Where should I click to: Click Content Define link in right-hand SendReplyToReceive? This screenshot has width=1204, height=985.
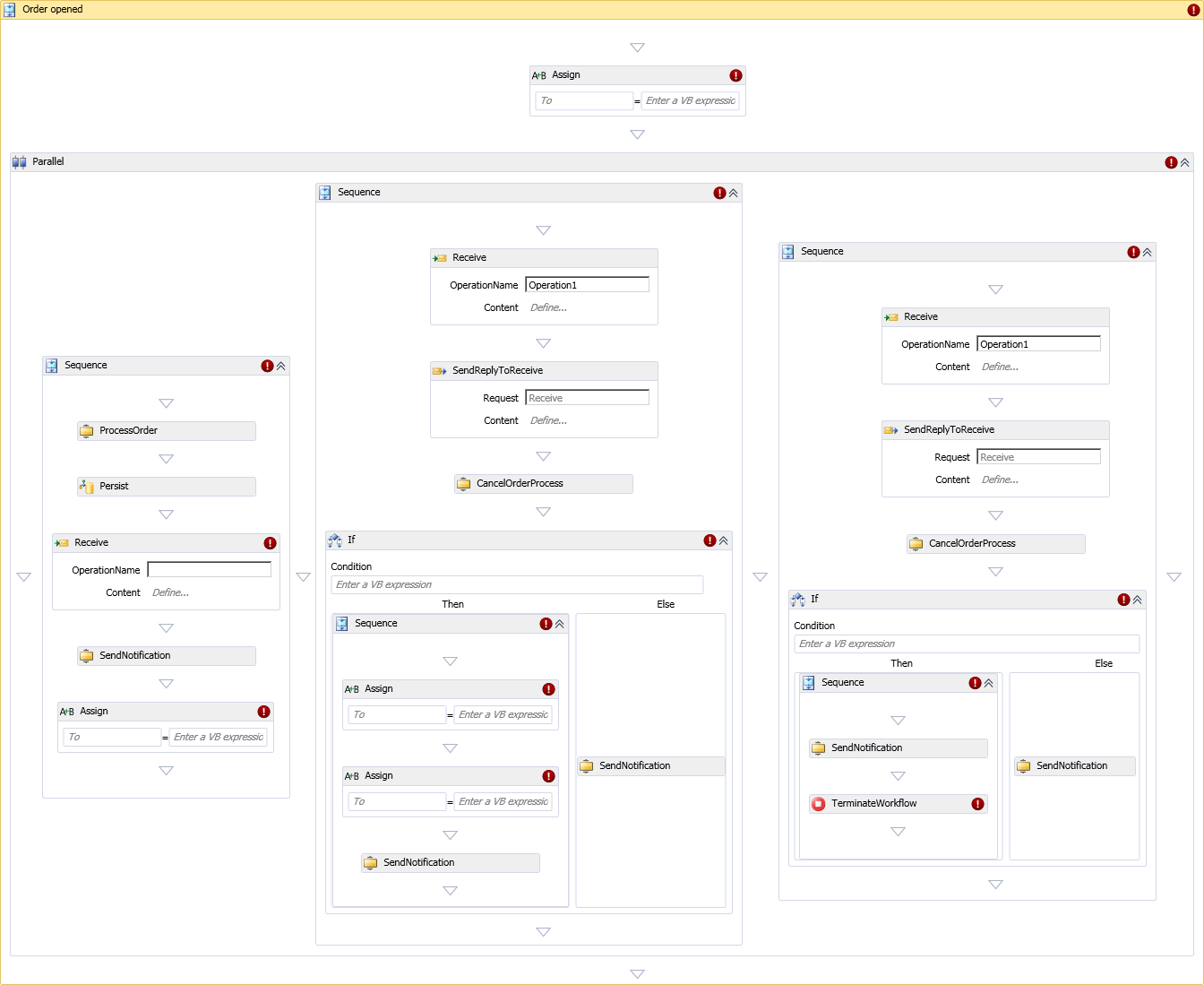click(x=1000, y=480)
